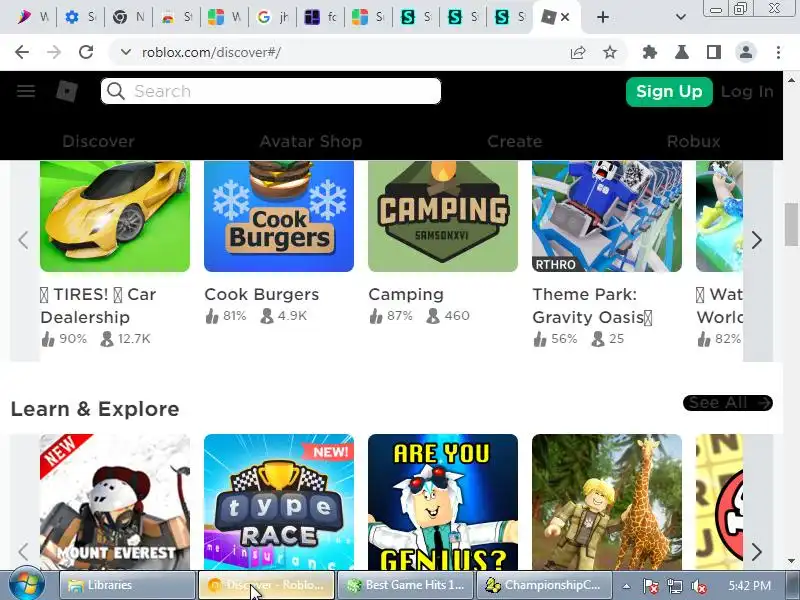Open Chrome three-dot menu
Screen dimensions: 800x600
pos(778,52)
